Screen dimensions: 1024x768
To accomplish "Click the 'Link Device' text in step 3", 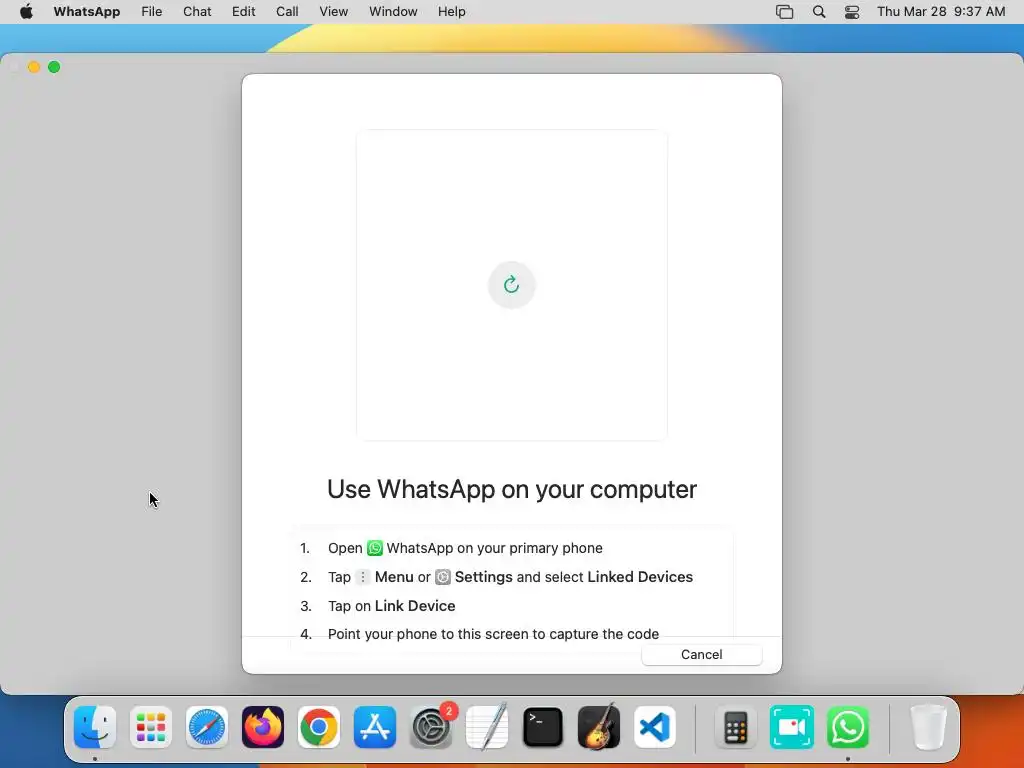I will (x=415, y=605).
